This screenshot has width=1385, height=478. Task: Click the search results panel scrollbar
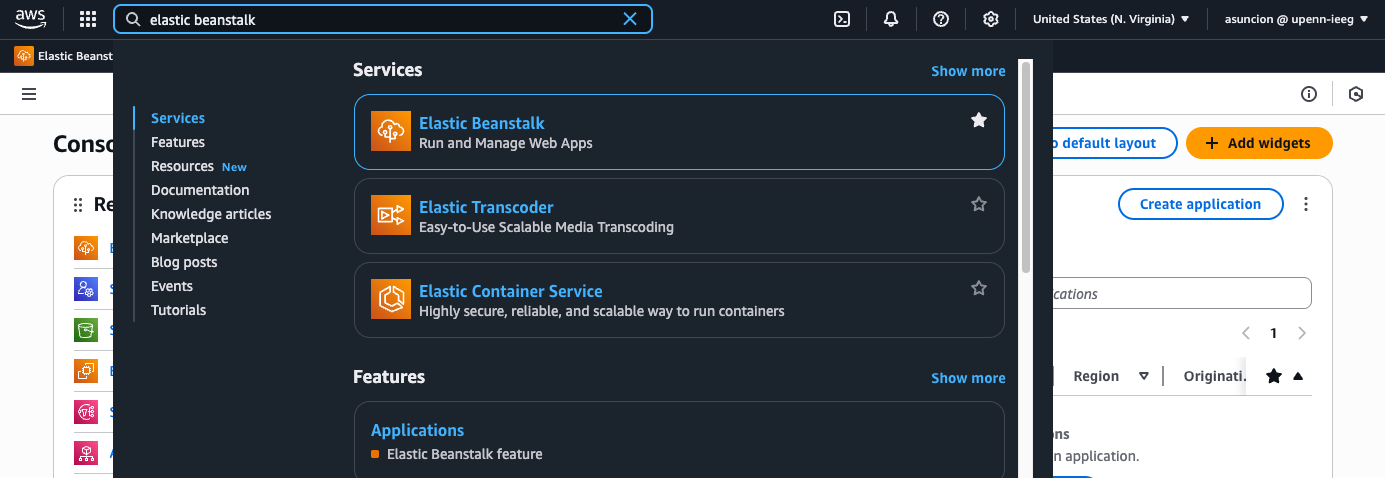pyautogui.click(x=1025, y=165)
